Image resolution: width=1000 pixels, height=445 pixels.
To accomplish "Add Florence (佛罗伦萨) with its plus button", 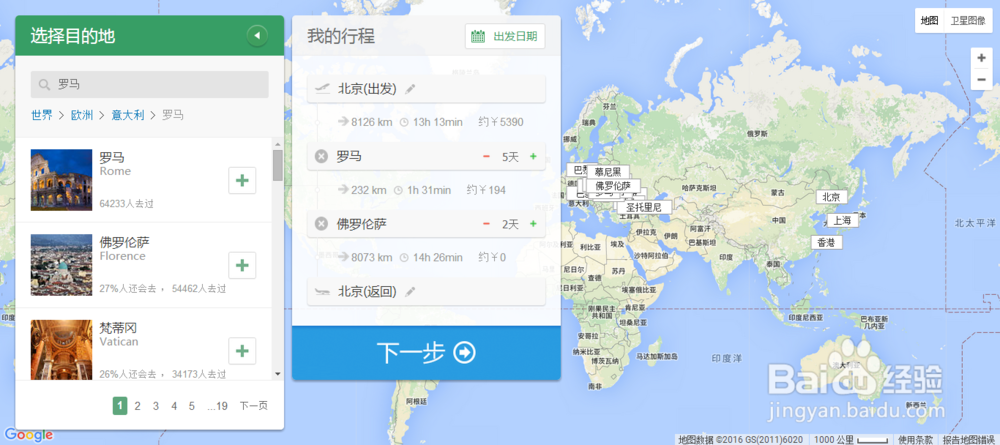I will tap(242, 265).
